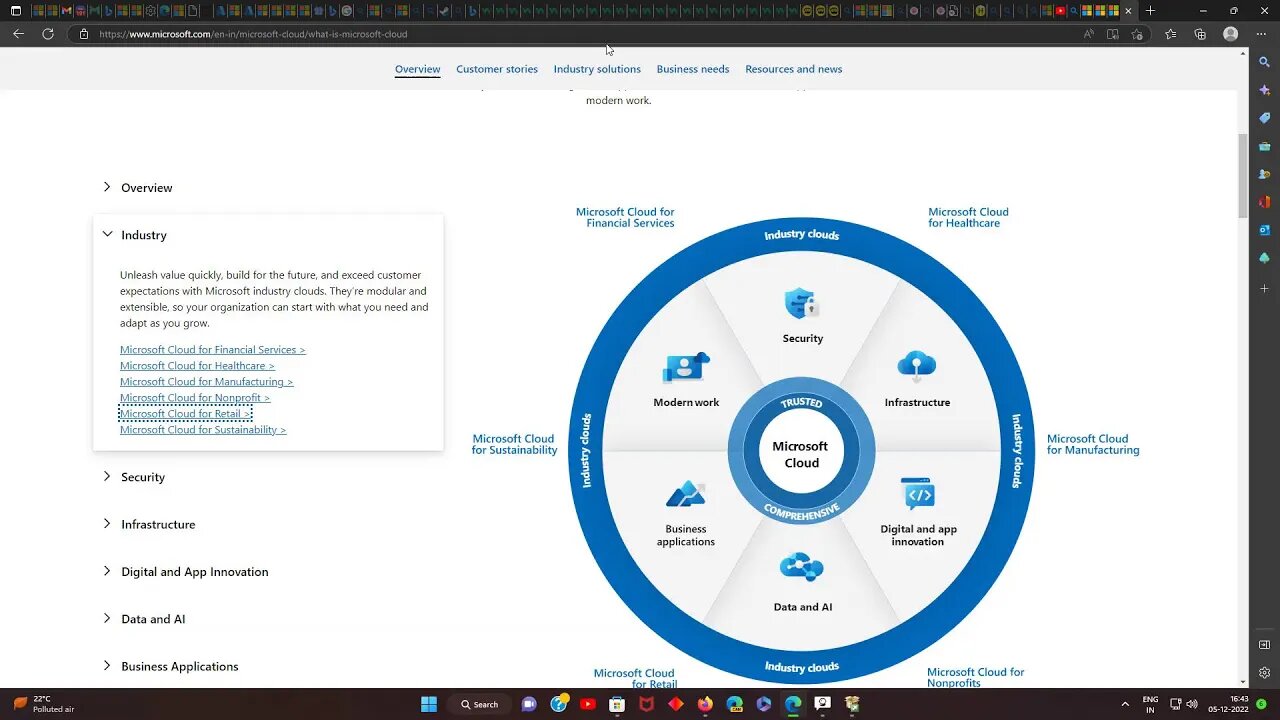Open the Collections icon in toolbar
The height and width of the screenshot is (720, 1280).
pyautogui.click(x=1200, y=34)
